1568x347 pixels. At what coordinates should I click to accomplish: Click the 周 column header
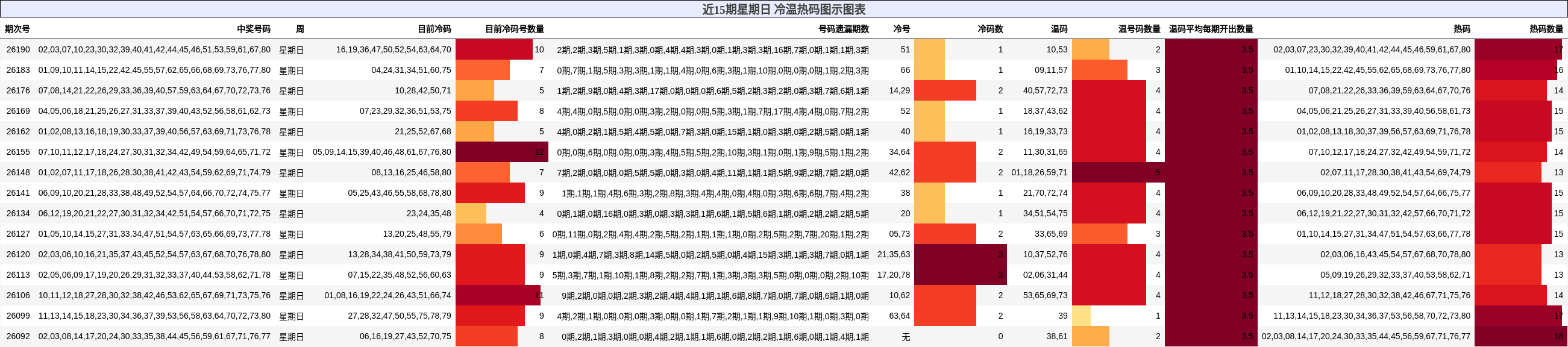pyautogui.click(x=299, y=28)
